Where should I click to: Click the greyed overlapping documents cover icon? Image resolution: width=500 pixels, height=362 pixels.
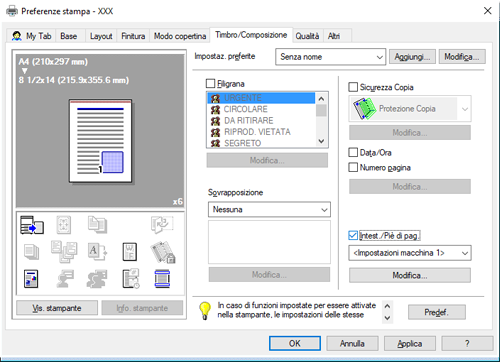pyautogui.click(x=97, y=224)
